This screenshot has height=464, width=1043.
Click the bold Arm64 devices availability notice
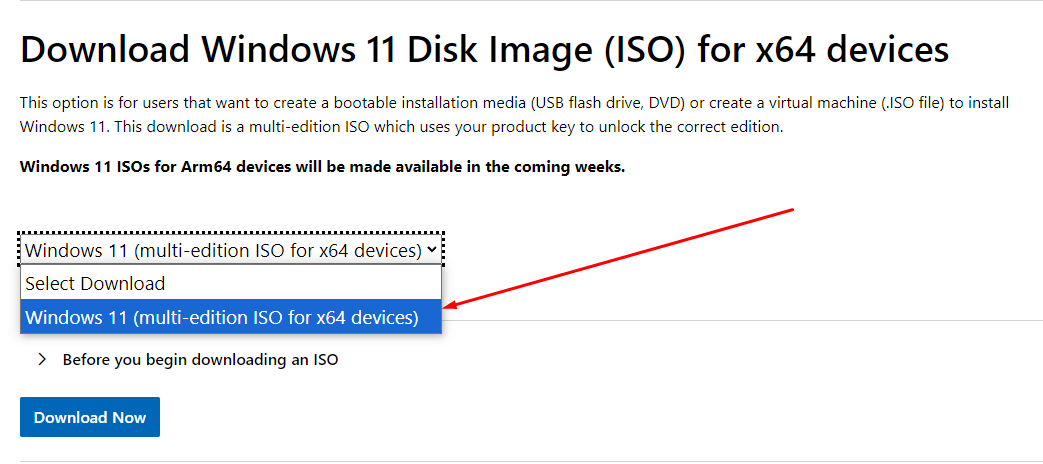323,166
